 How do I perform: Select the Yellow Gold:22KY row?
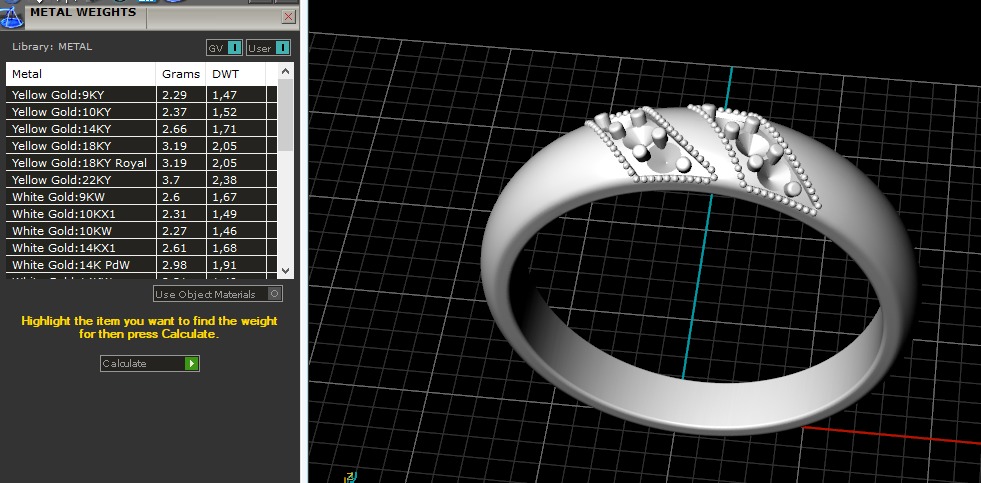tap(141, 180)
